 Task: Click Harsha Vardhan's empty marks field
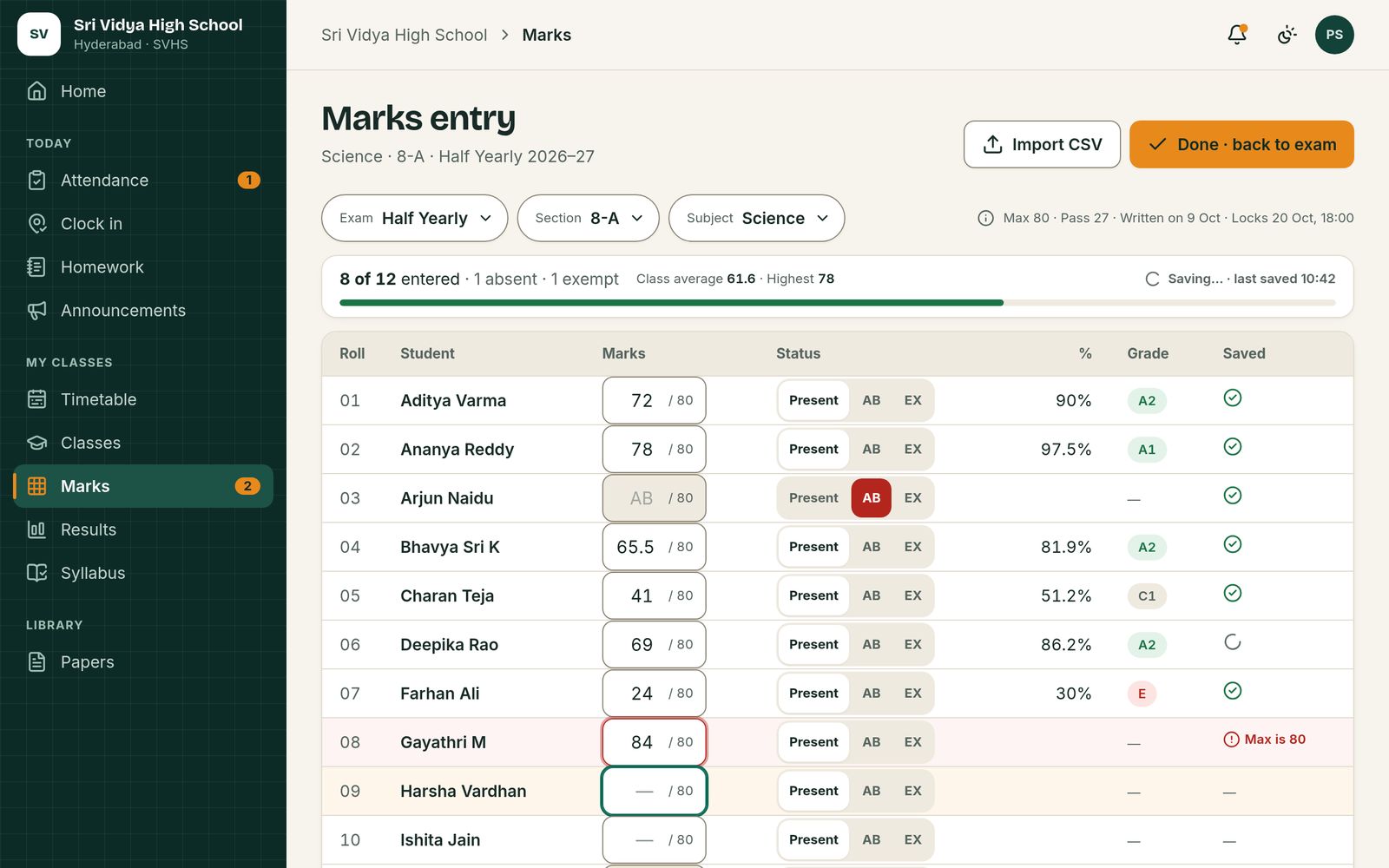(654, 791)
